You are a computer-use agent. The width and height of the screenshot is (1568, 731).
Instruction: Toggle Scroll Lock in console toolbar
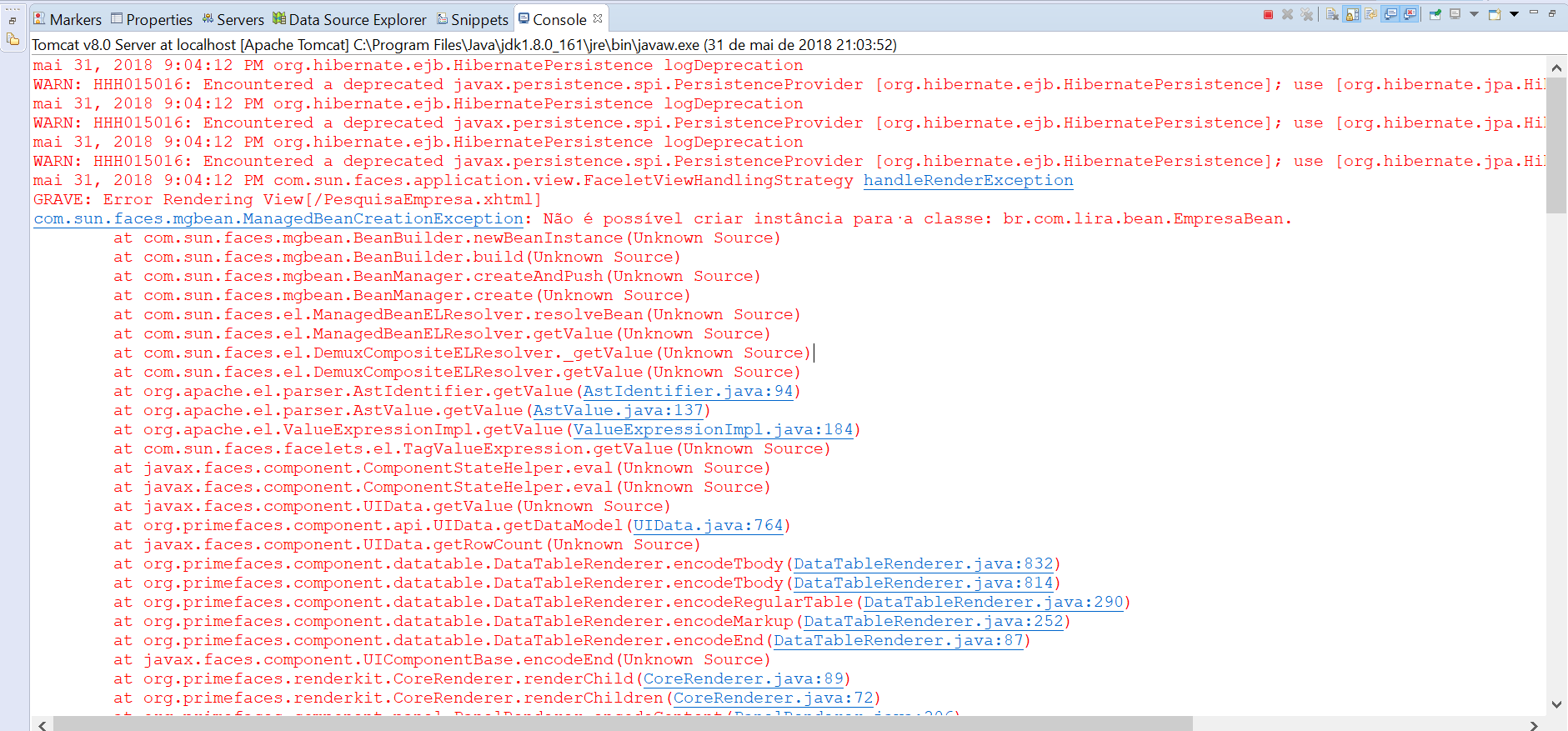click(x=1351, y=14)
